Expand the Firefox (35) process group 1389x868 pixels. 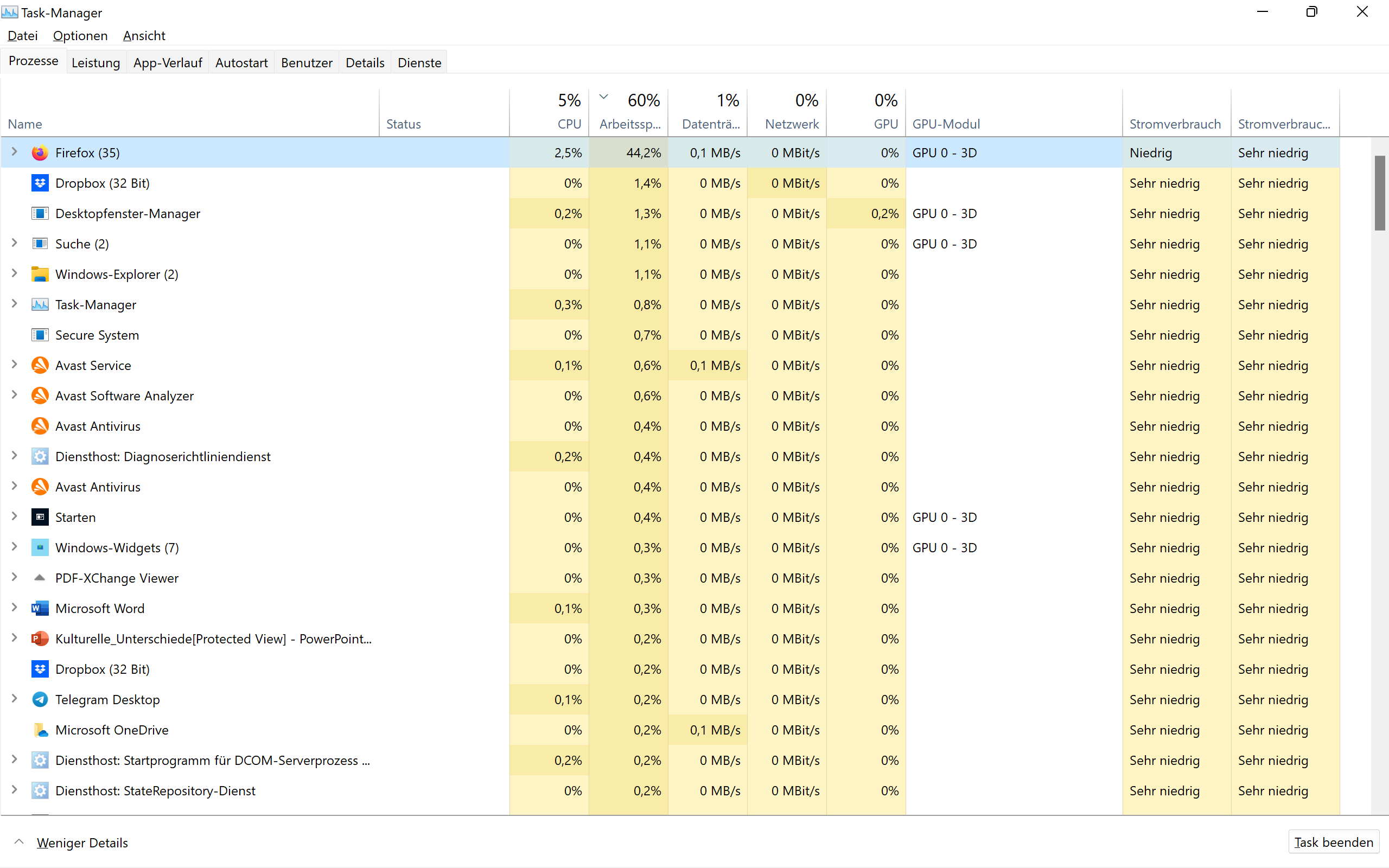15,152
